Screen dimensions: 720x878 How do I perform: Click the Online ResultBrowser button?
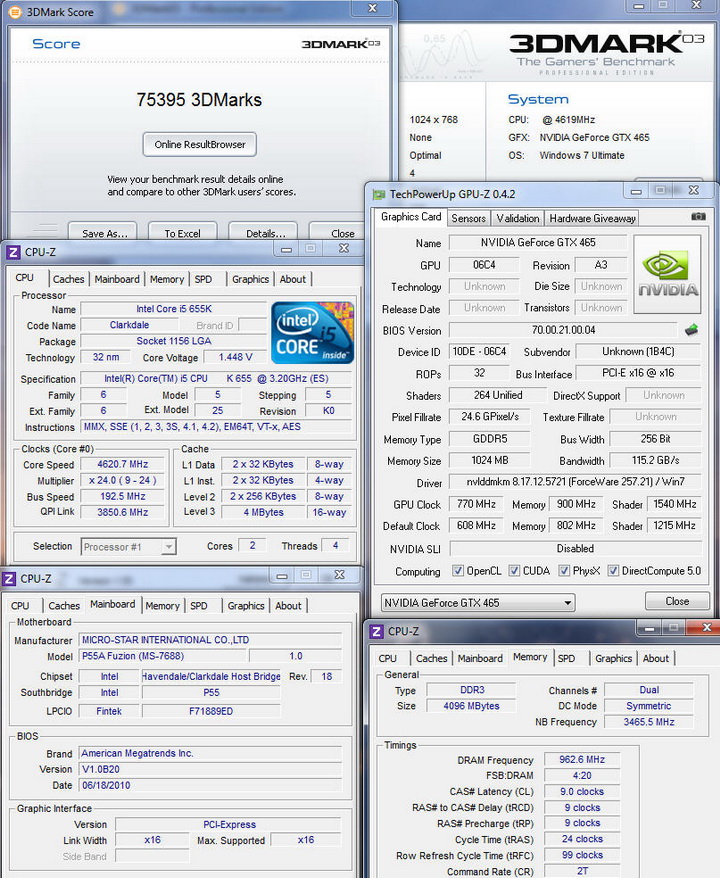pos(200,144)
